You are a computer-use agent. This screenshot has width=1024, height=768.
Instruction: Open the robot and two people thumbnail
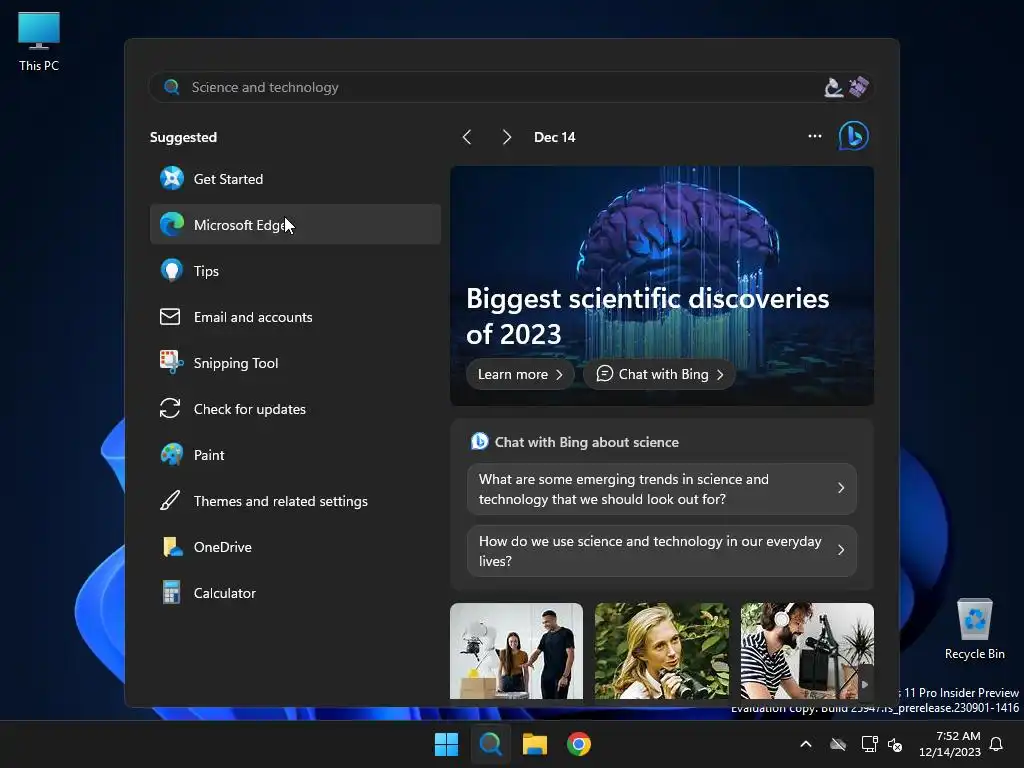[516, 651]
